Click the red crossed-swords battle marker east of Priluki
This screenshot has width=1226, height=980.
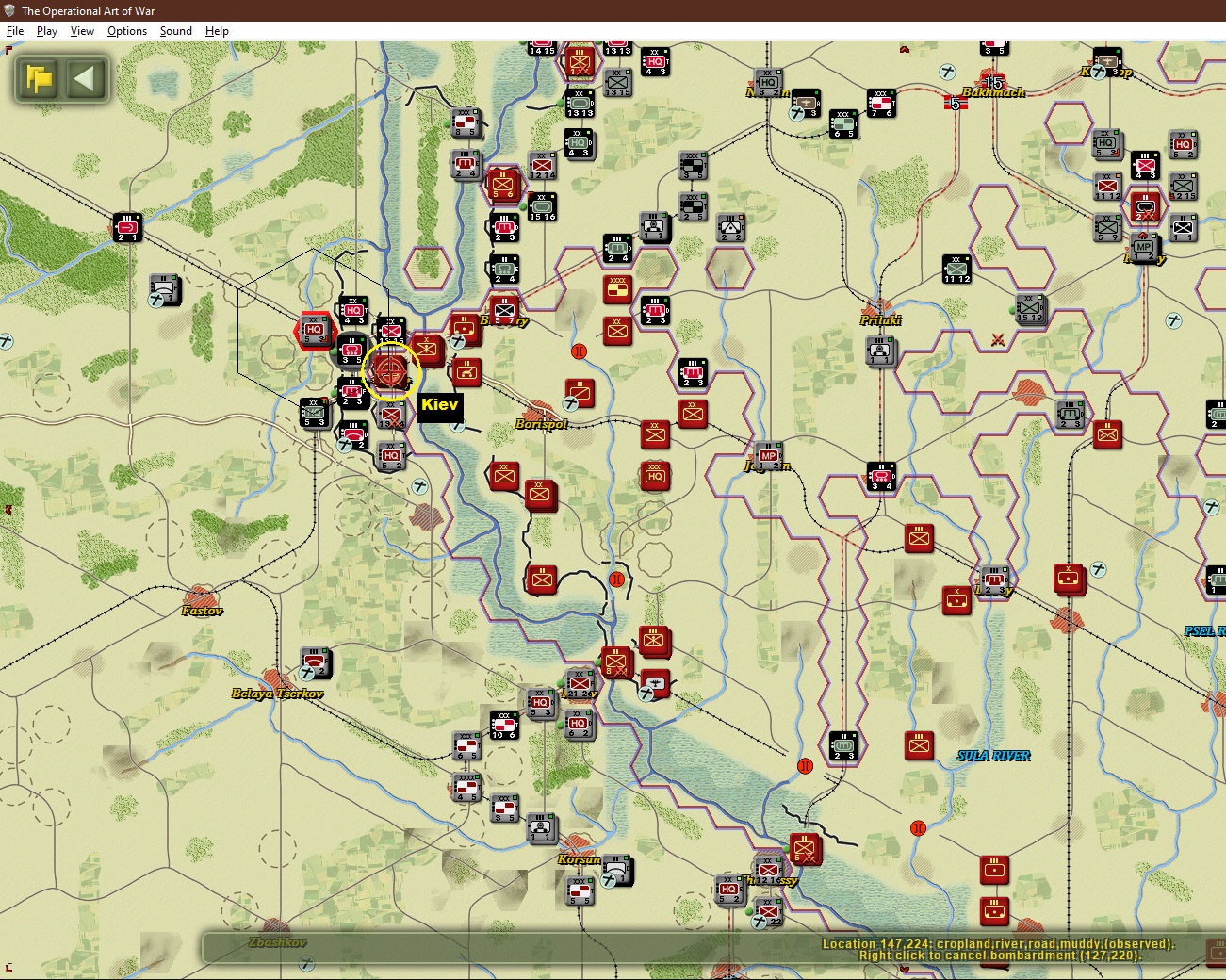pos(998,339)
